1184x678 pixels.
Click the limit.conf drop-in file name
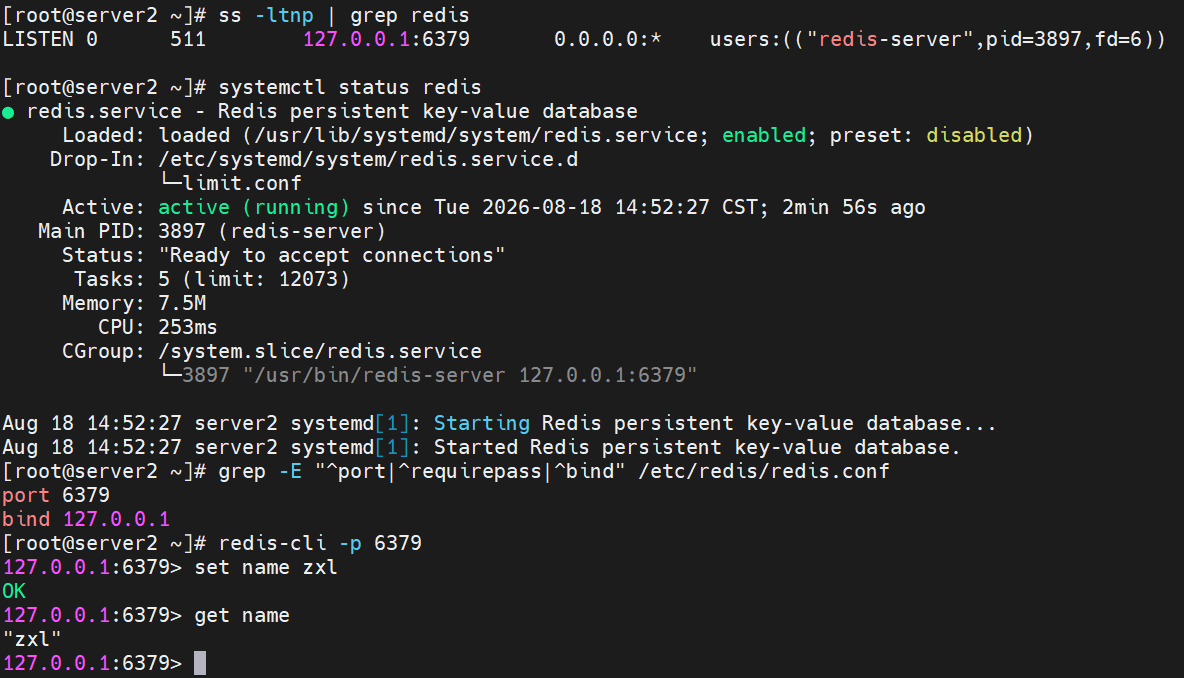point(242,183)
